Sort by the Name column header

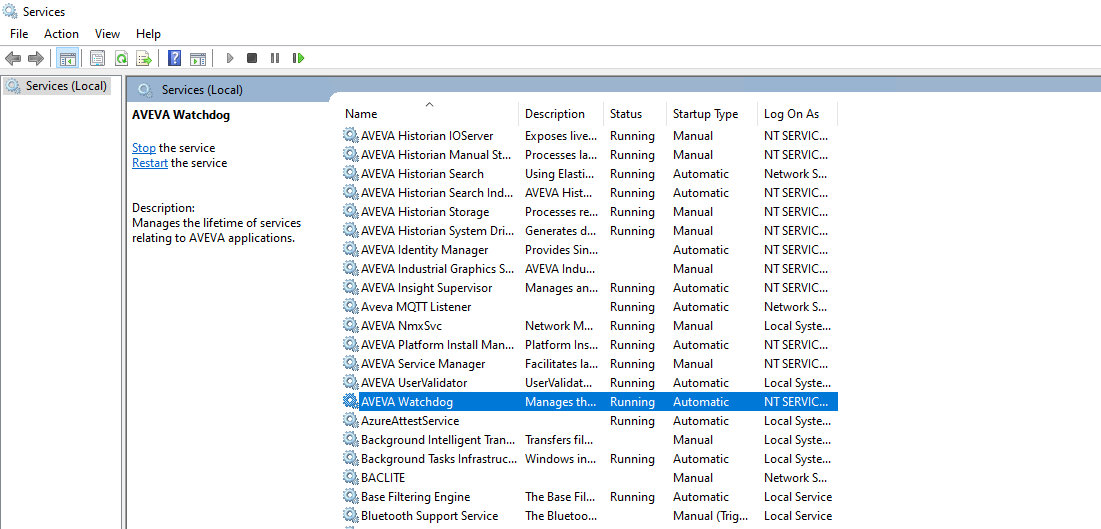[361, 114]
